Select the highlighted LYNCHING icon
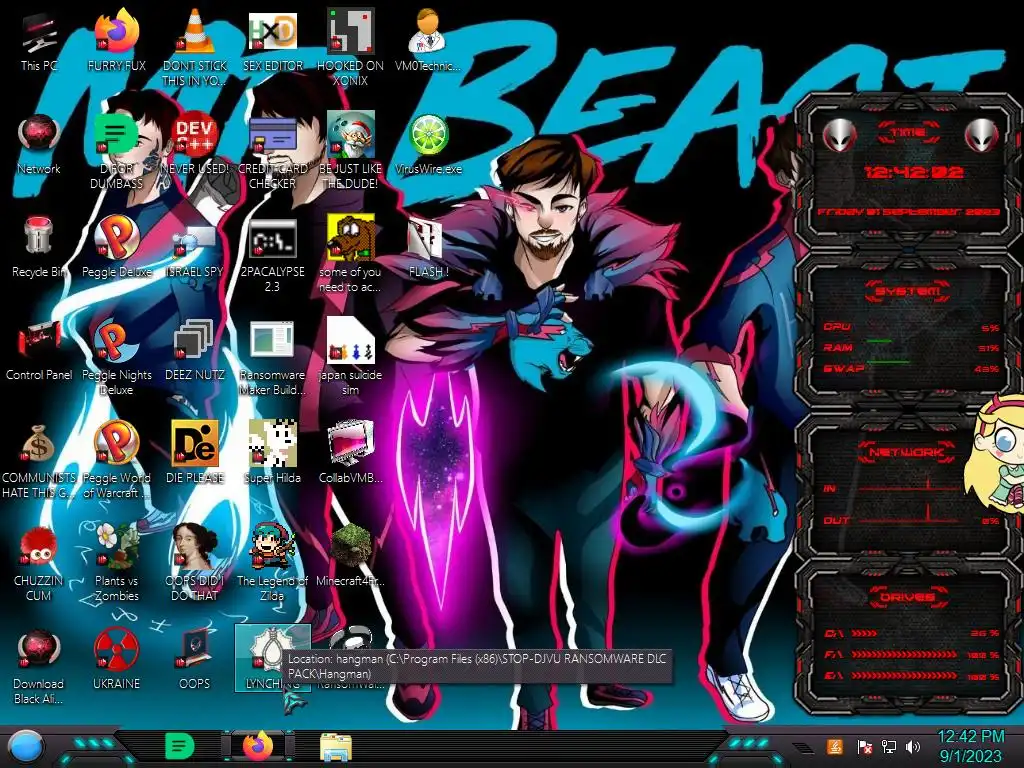The width and height of the screenshot is (1024, 768). (x=272, y=658)
